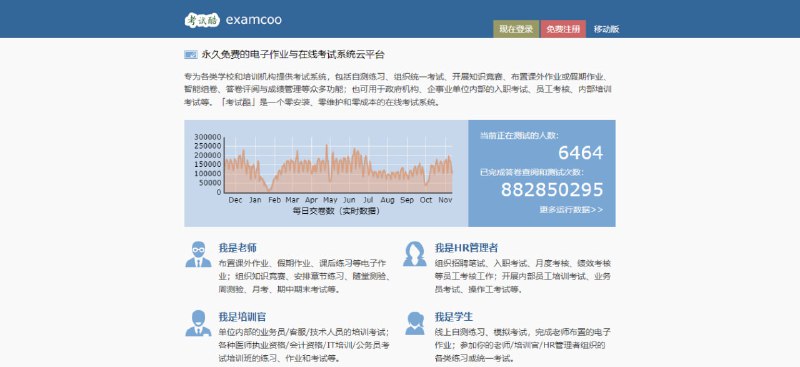Click the heading 永久免费的电子作业与在线考试系统云平台
800x367 pixels.
[293, 54]
